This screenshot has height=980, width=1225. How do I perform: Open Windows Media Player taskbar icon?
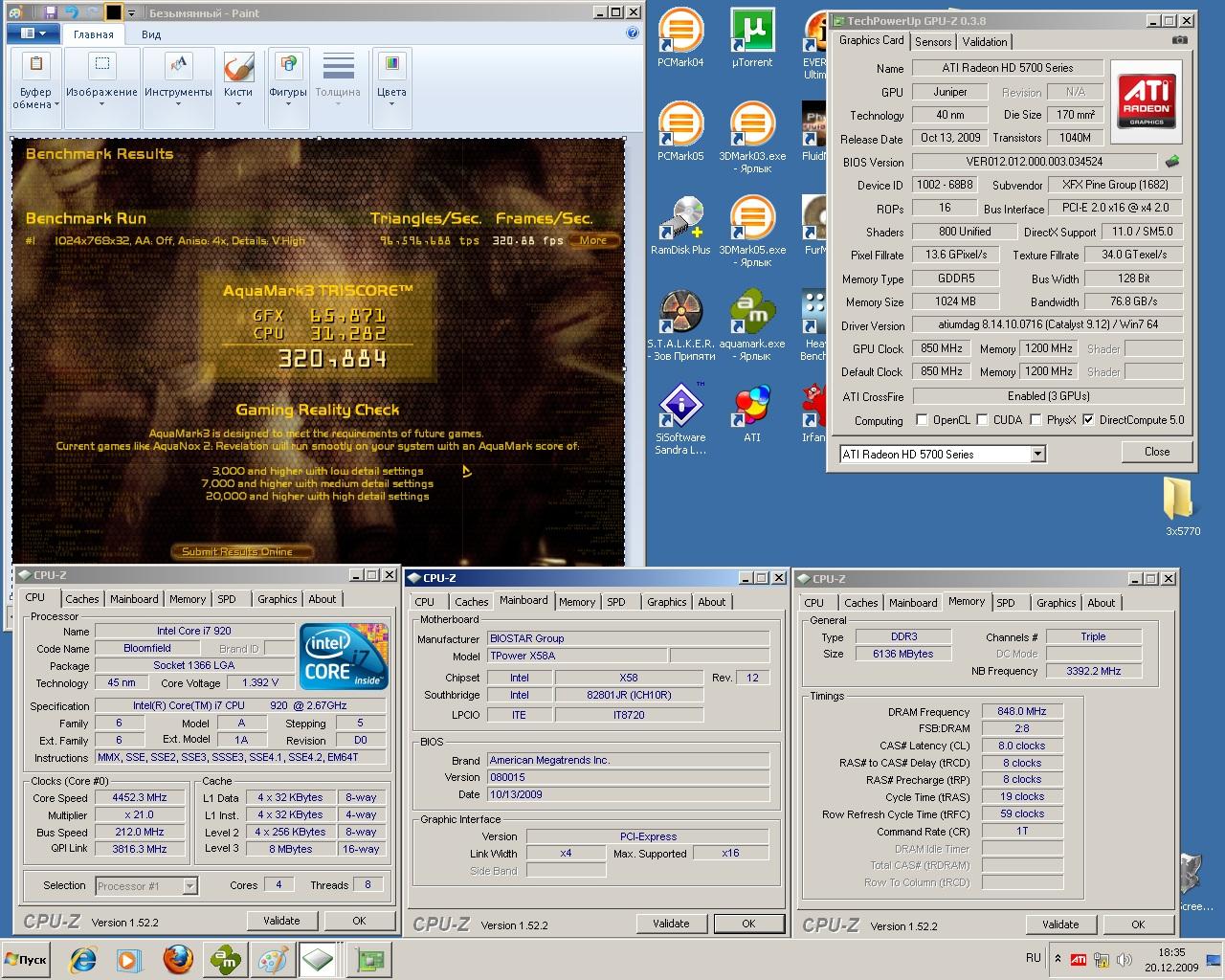tap(129, 959)
